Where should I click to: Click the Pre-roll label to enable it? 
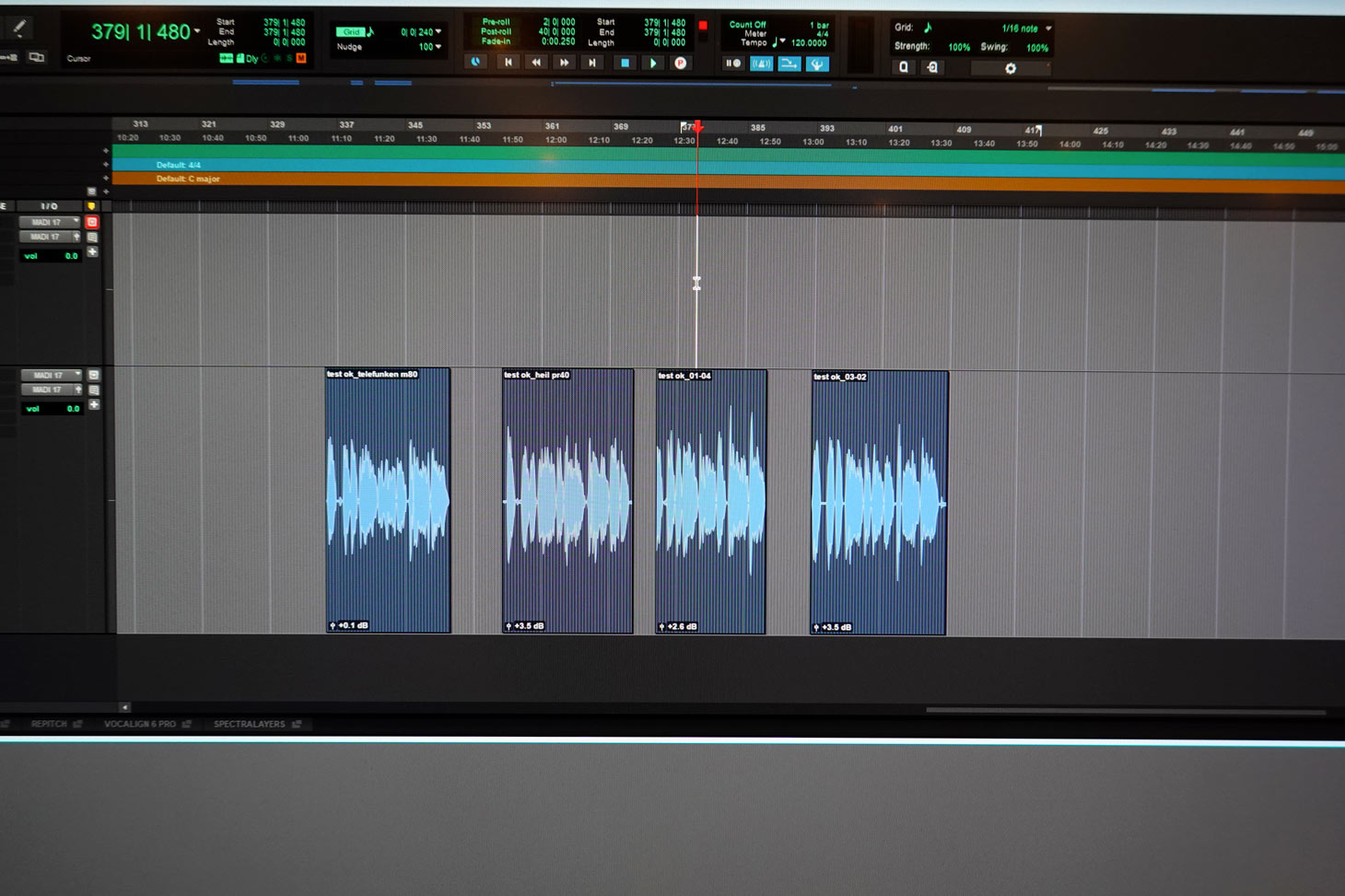point(496,21)
